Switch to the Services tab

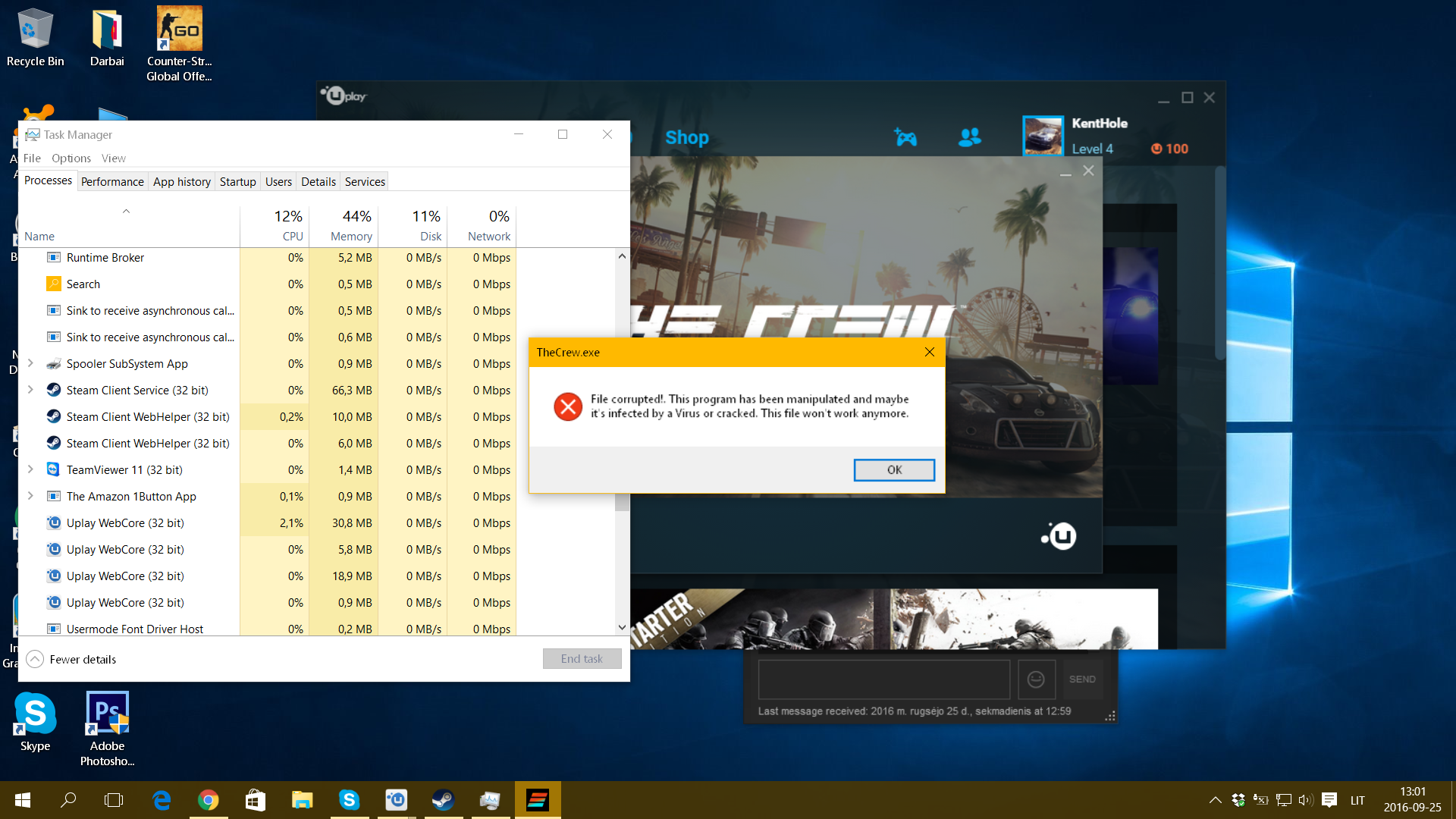(365, 181)
